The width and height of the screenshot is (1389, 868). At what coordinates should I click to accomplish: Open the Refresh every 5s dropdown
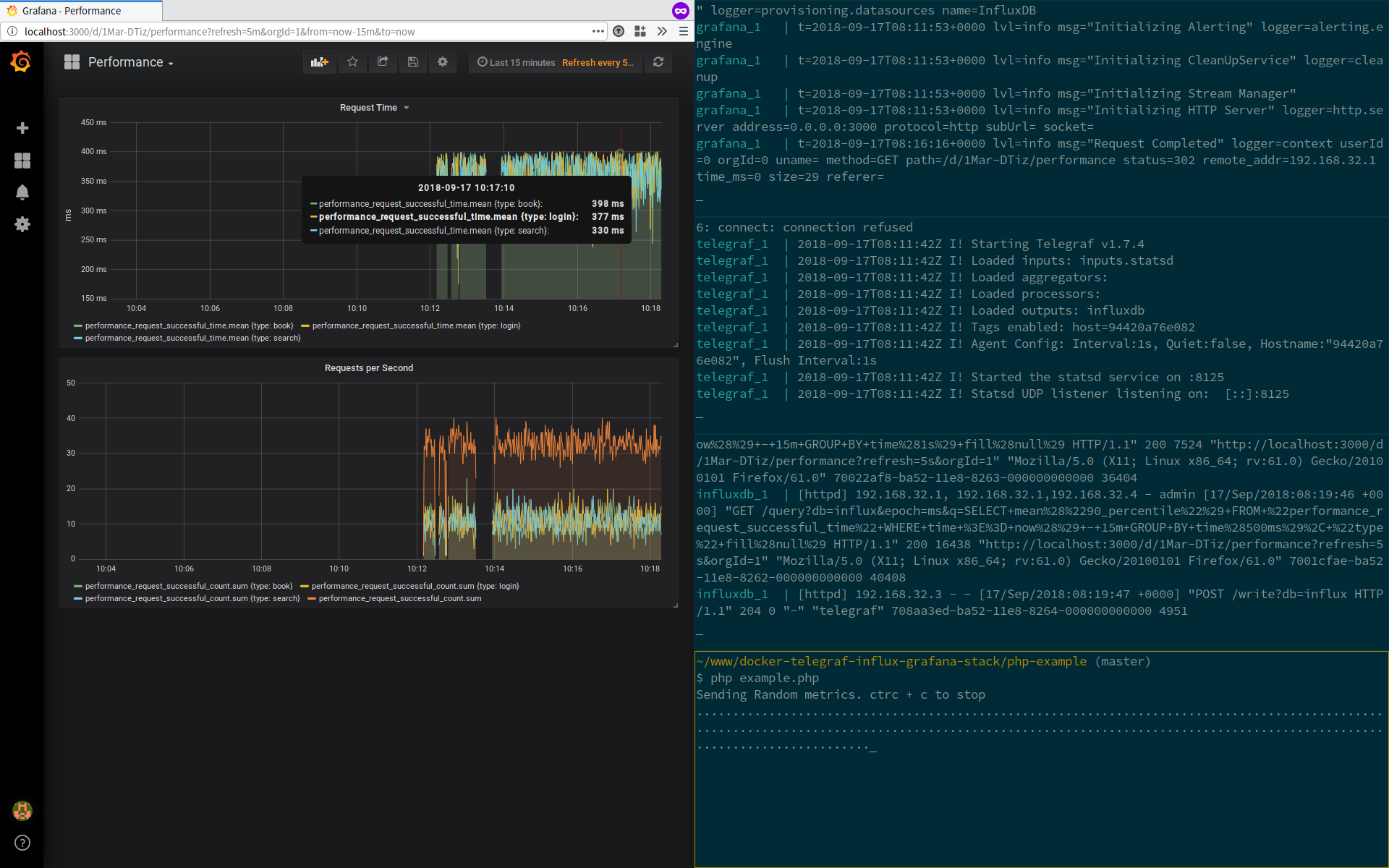tap(598, 62)
